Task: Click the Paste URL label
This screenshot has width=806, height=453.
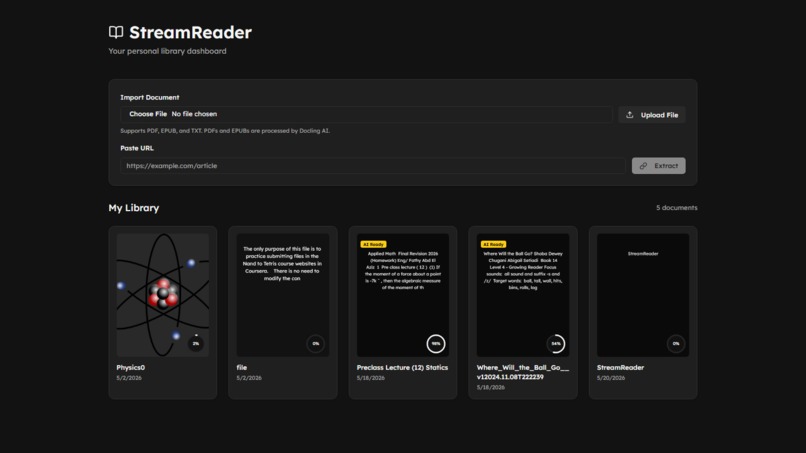Action: click(x=137, y=148)
